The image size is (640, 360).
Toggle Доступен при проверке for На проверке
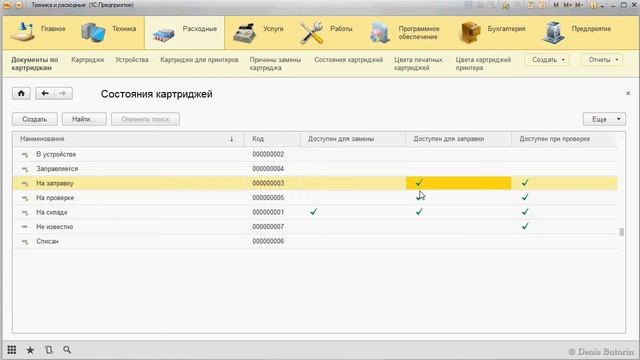pyautogui.click(x=525, y=198)
